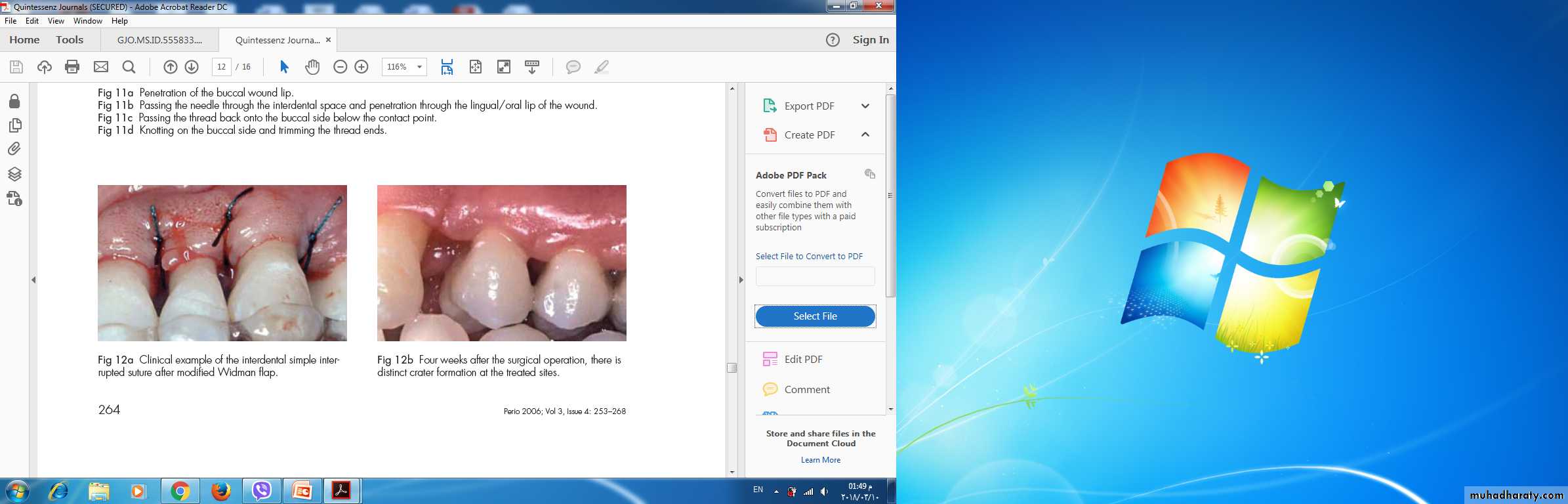This screenshot has width=1568, height=504.
Task: Click the Print file icon
Action: [72, 67]
